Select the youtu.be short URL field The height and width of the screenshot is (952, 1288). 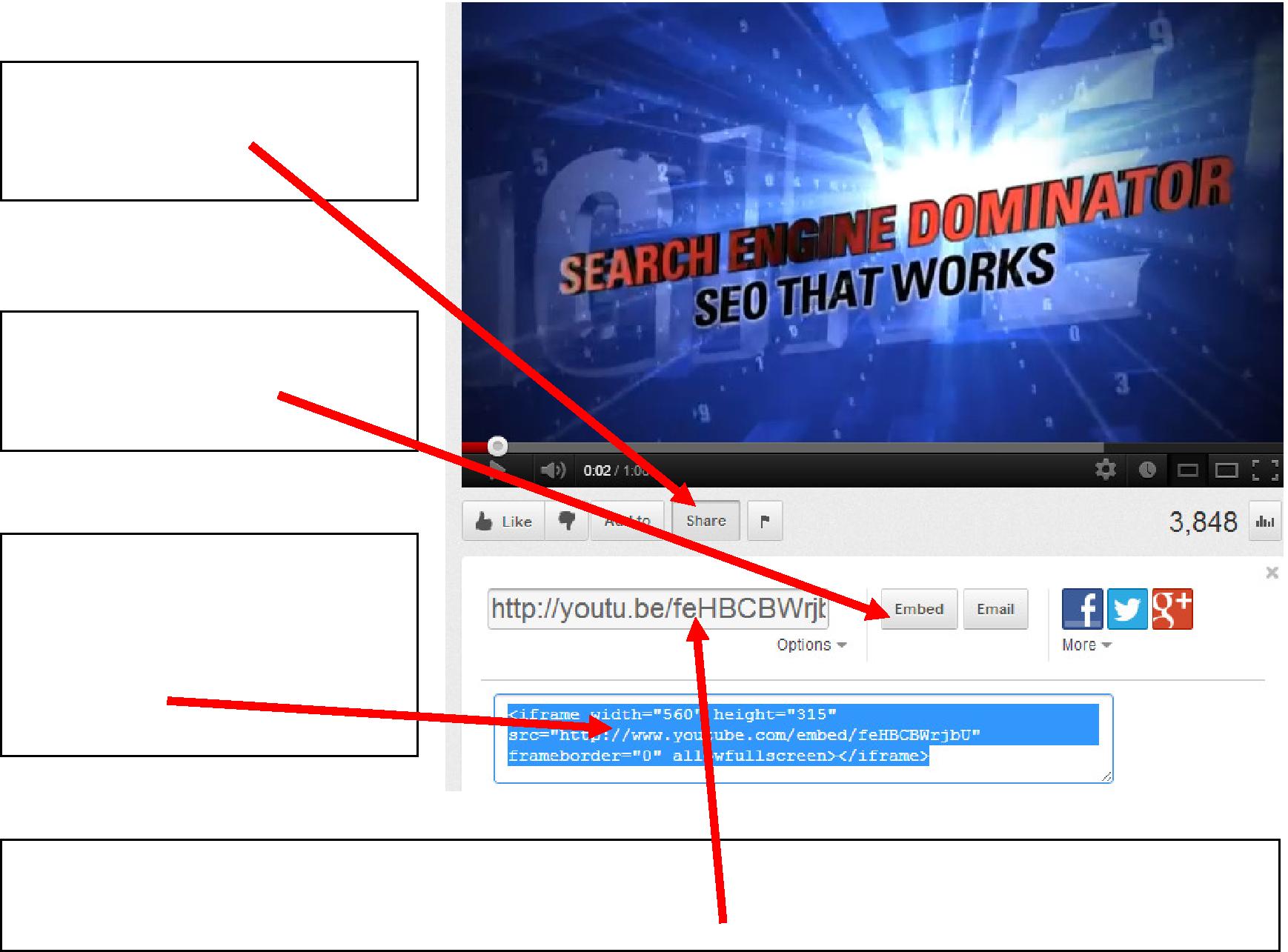click(658, 609)
